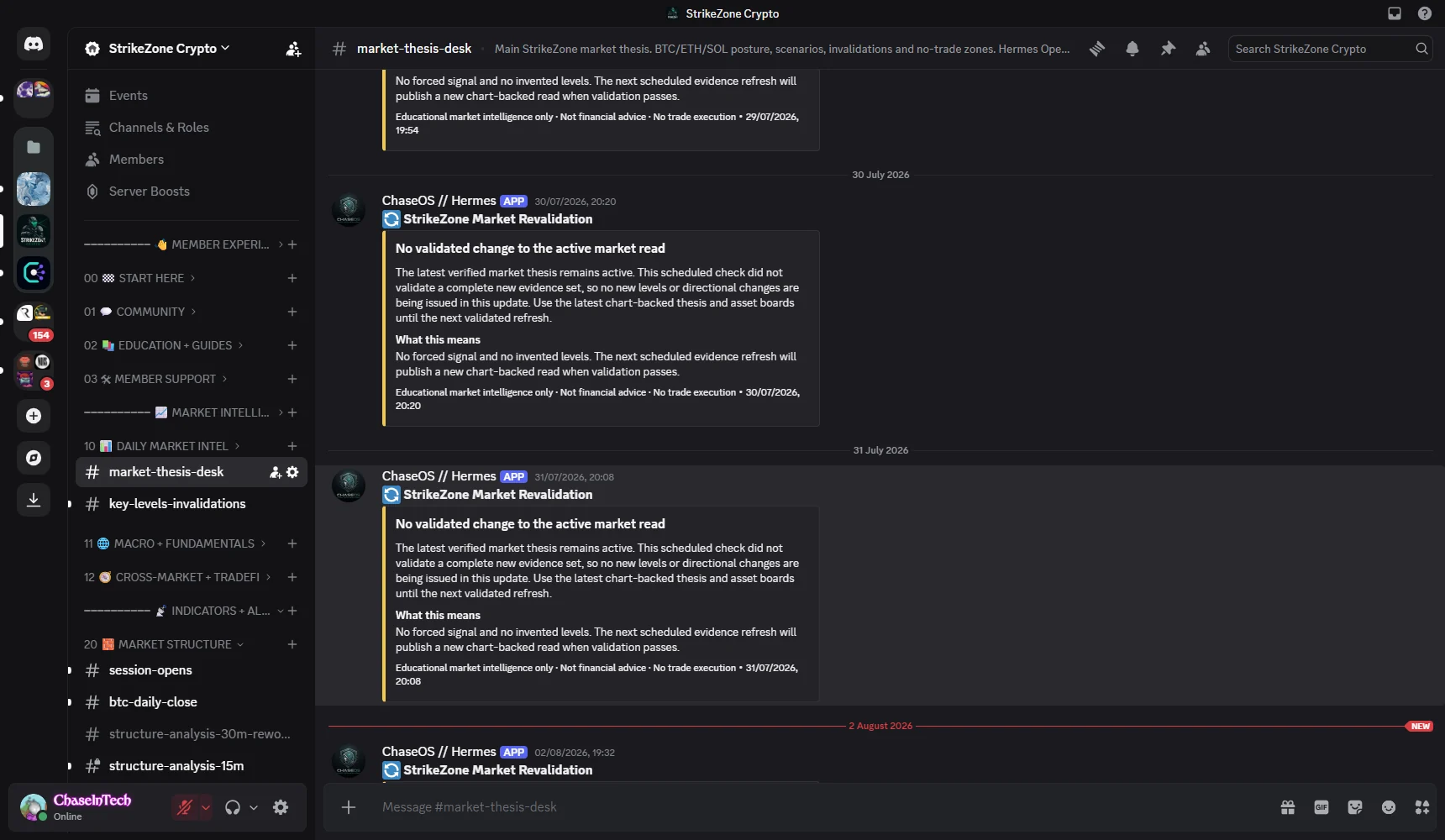The height and width of the screenshot is (840, 1445).
Task: Open Events in sidebar
Action: click(x=192, y=96)
